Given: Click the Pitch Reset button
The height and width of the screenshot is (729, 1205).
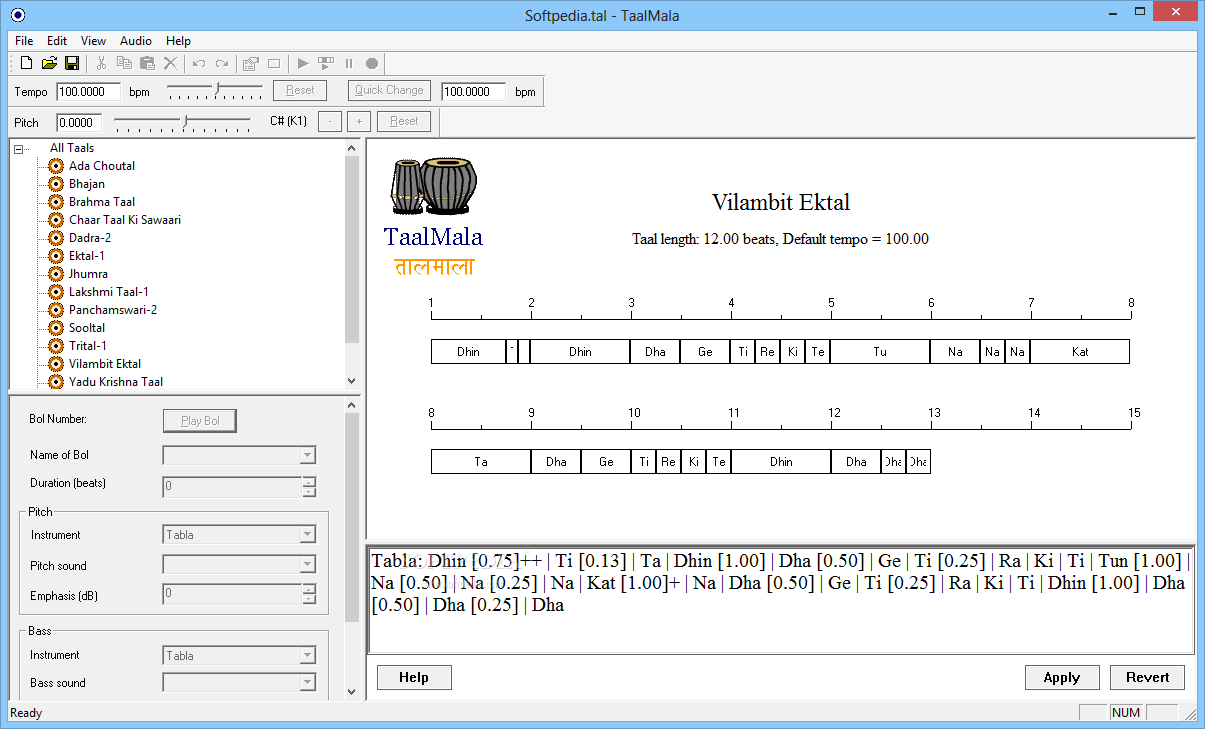Looking at the screenshot, I should [x=404, y=122].
